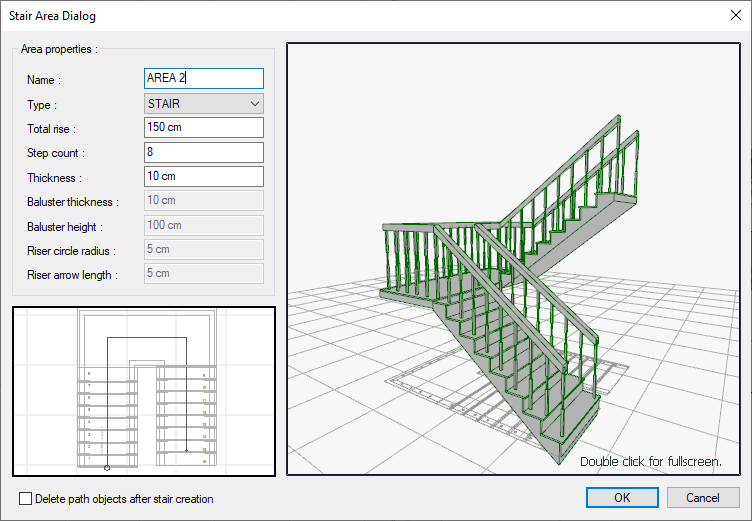Click the path start circle in the plan view
752x521 pixels.
[107, 467]
